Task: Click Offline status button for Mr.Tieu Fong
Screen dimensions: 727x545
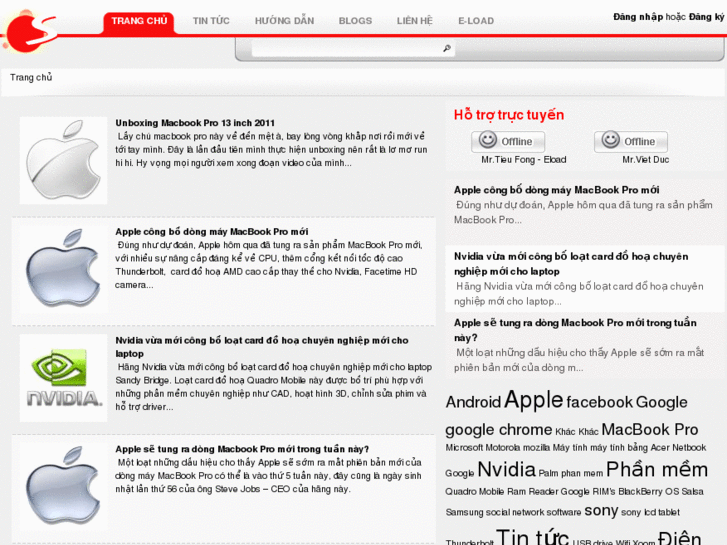Action: [508, 141]
